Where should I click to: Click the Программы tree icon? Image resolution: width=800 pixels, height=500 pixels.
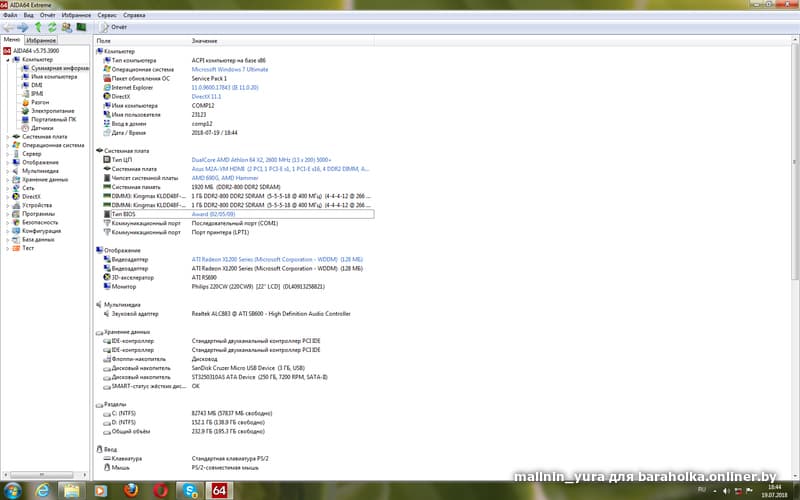(16, 214)
